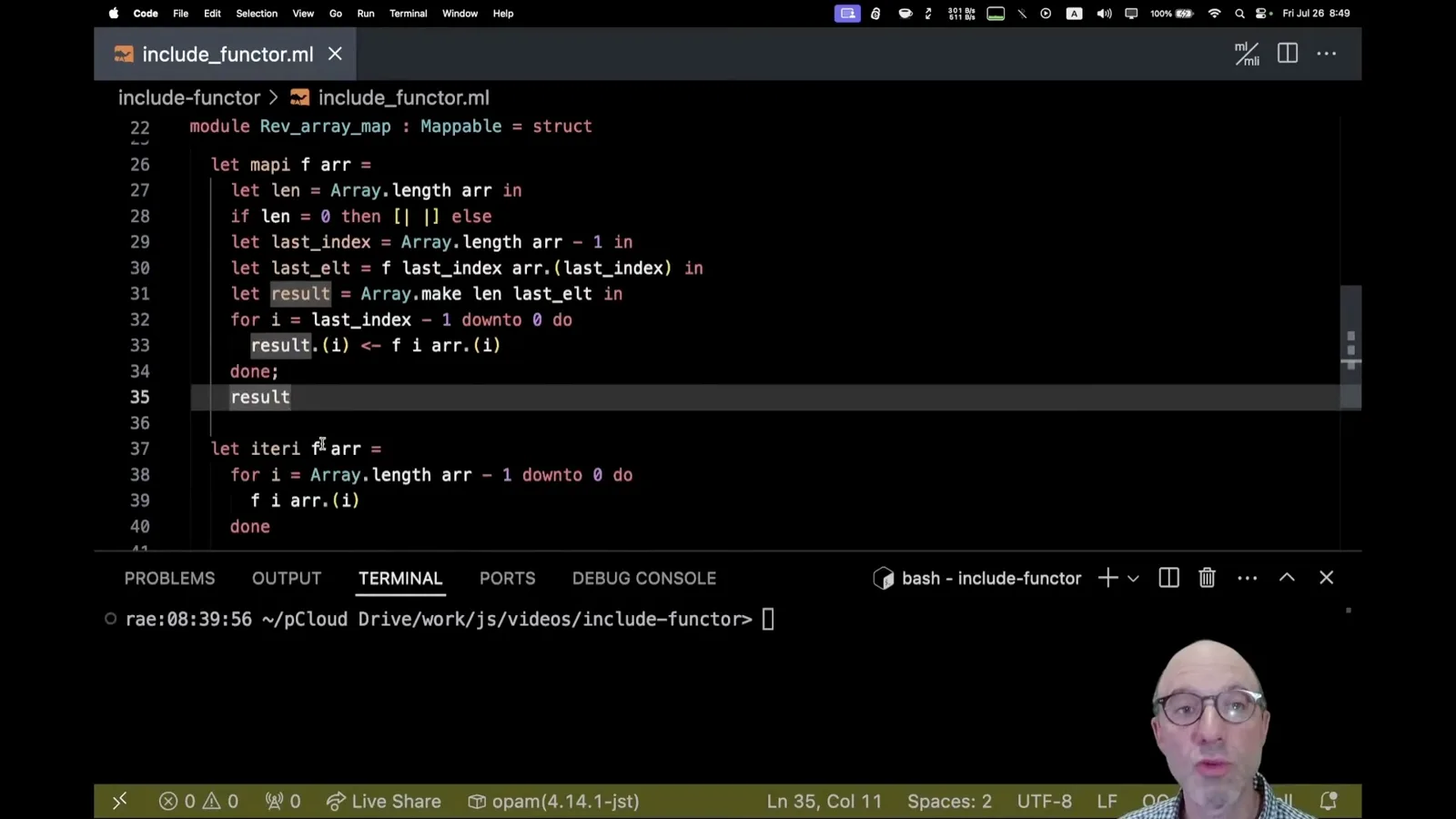
Task: Switch to the OUTPUT tab
Action: (x=287, y=578)
